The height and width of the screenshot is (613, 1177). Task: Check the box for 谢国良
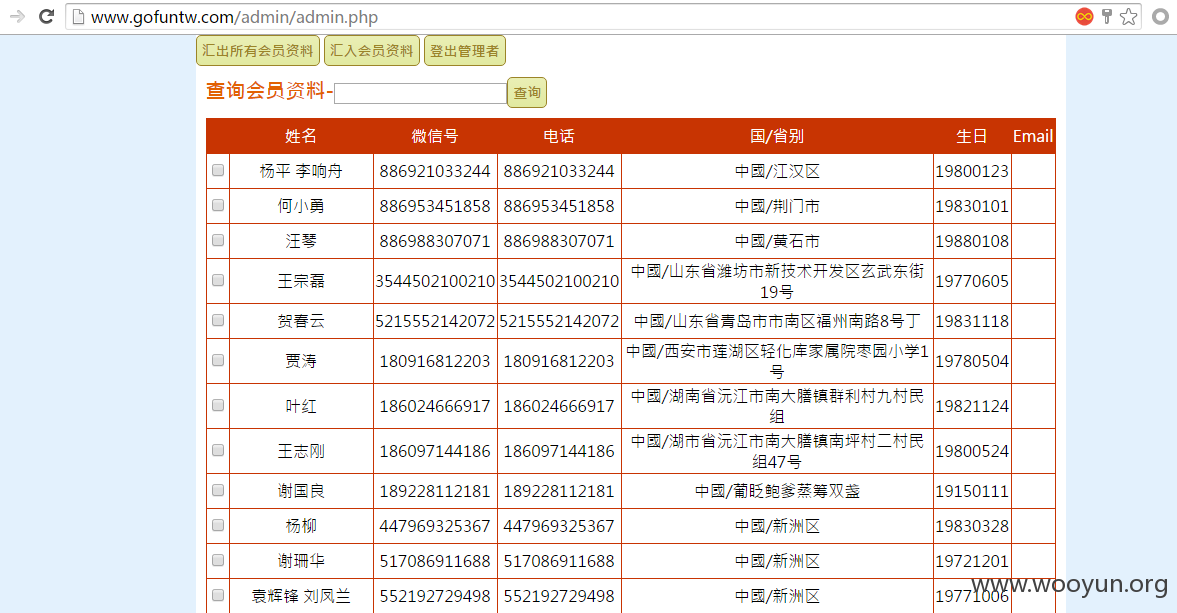[218, 490]
